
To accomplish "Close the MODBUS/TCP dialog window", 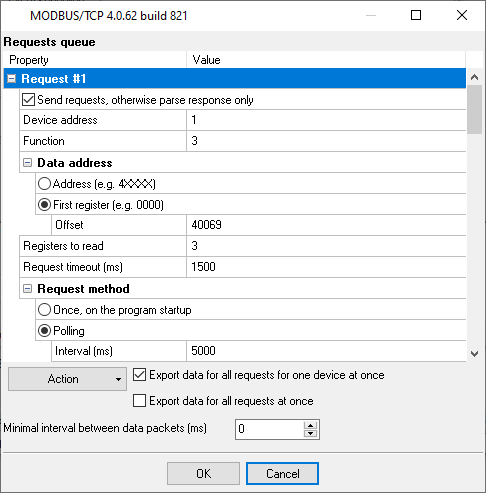I will pyautogui.click(x=462, y=15).
